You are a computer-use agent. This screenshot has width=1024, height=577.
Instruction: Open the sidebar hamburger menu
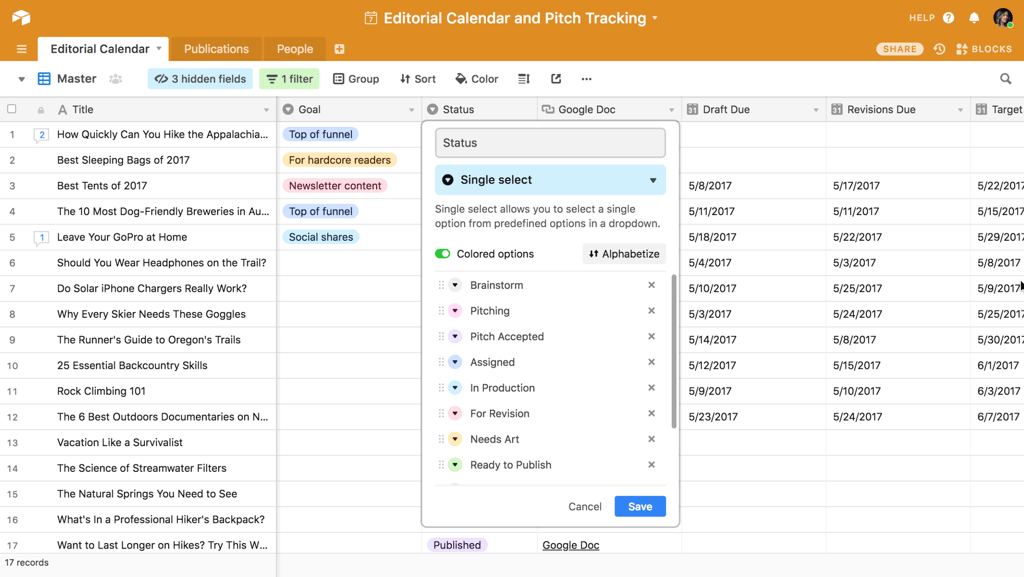click(21, 48)
